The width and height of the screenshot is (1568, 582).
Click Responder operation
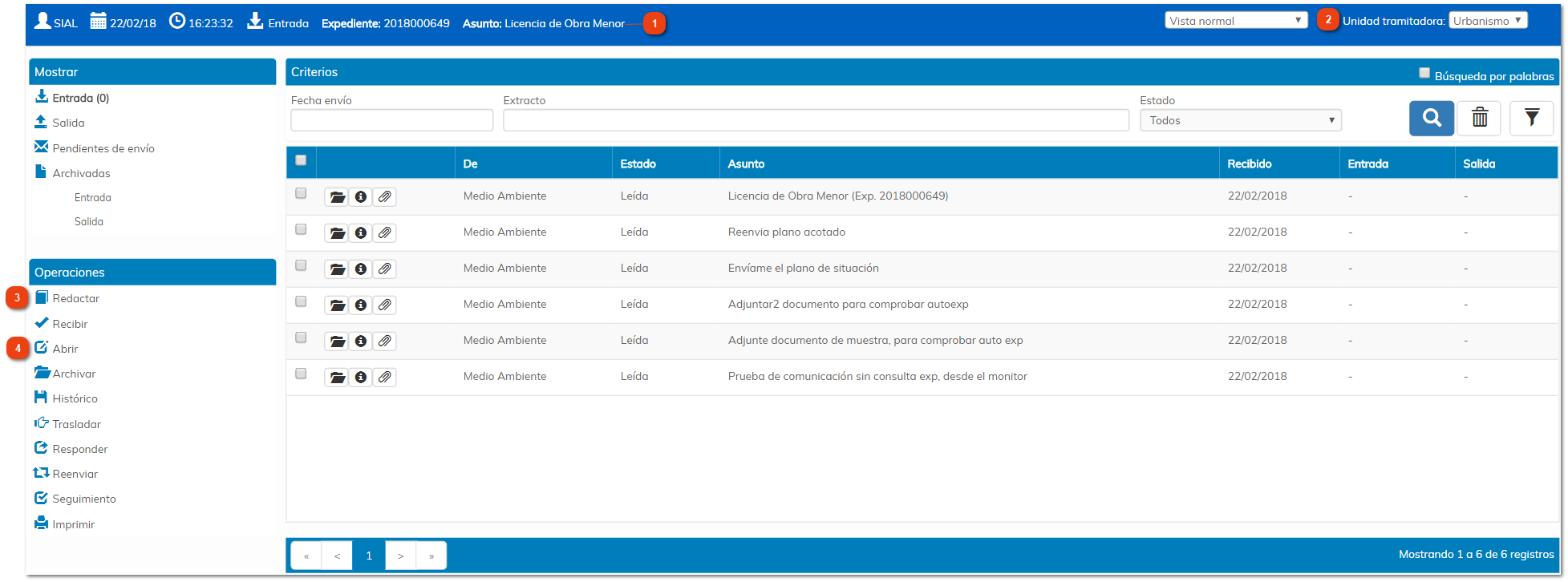pos(71,449)
